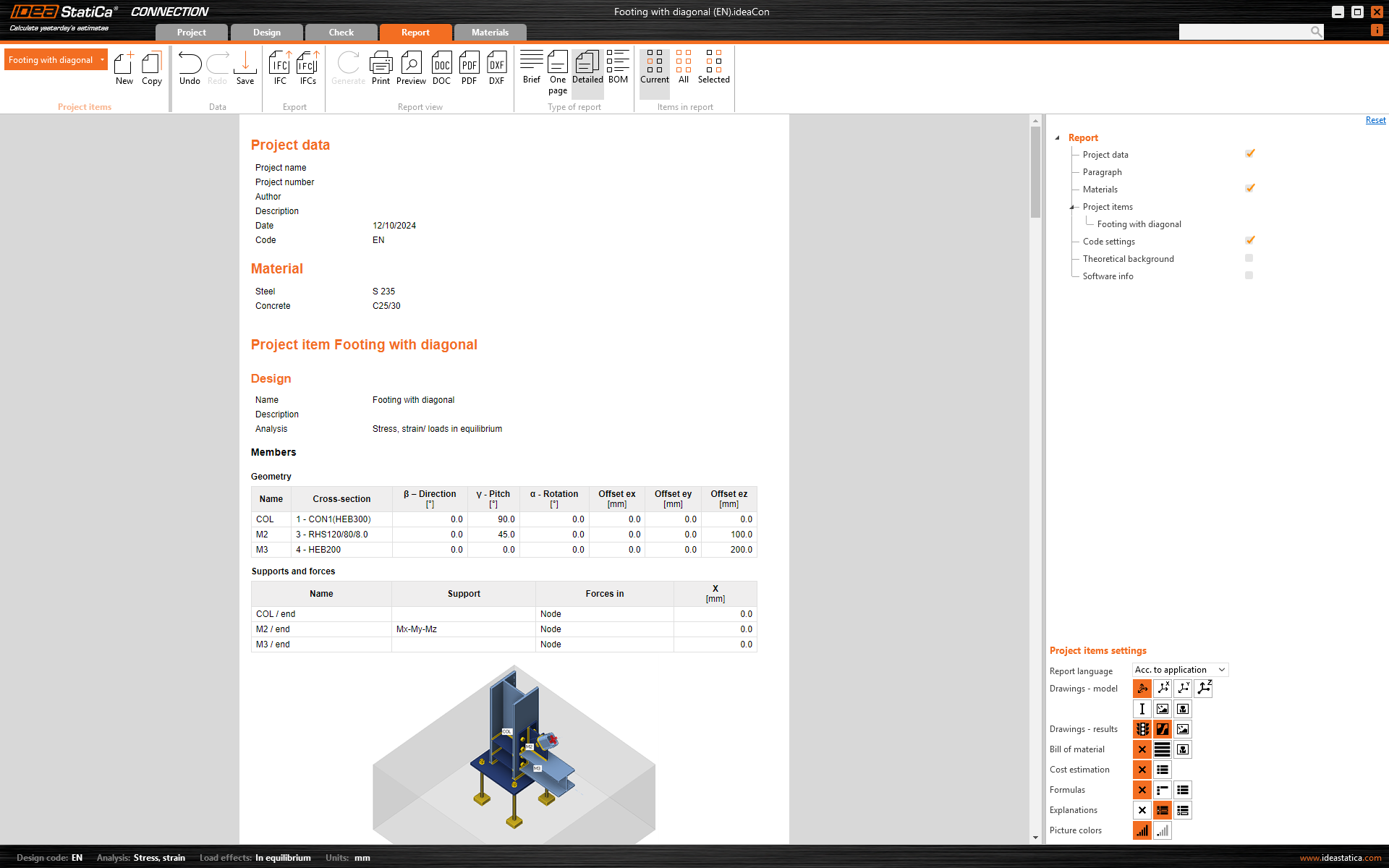This screenshot has width=1389, height=868.
Task: Export report to PDF
Action: point(469,68)
